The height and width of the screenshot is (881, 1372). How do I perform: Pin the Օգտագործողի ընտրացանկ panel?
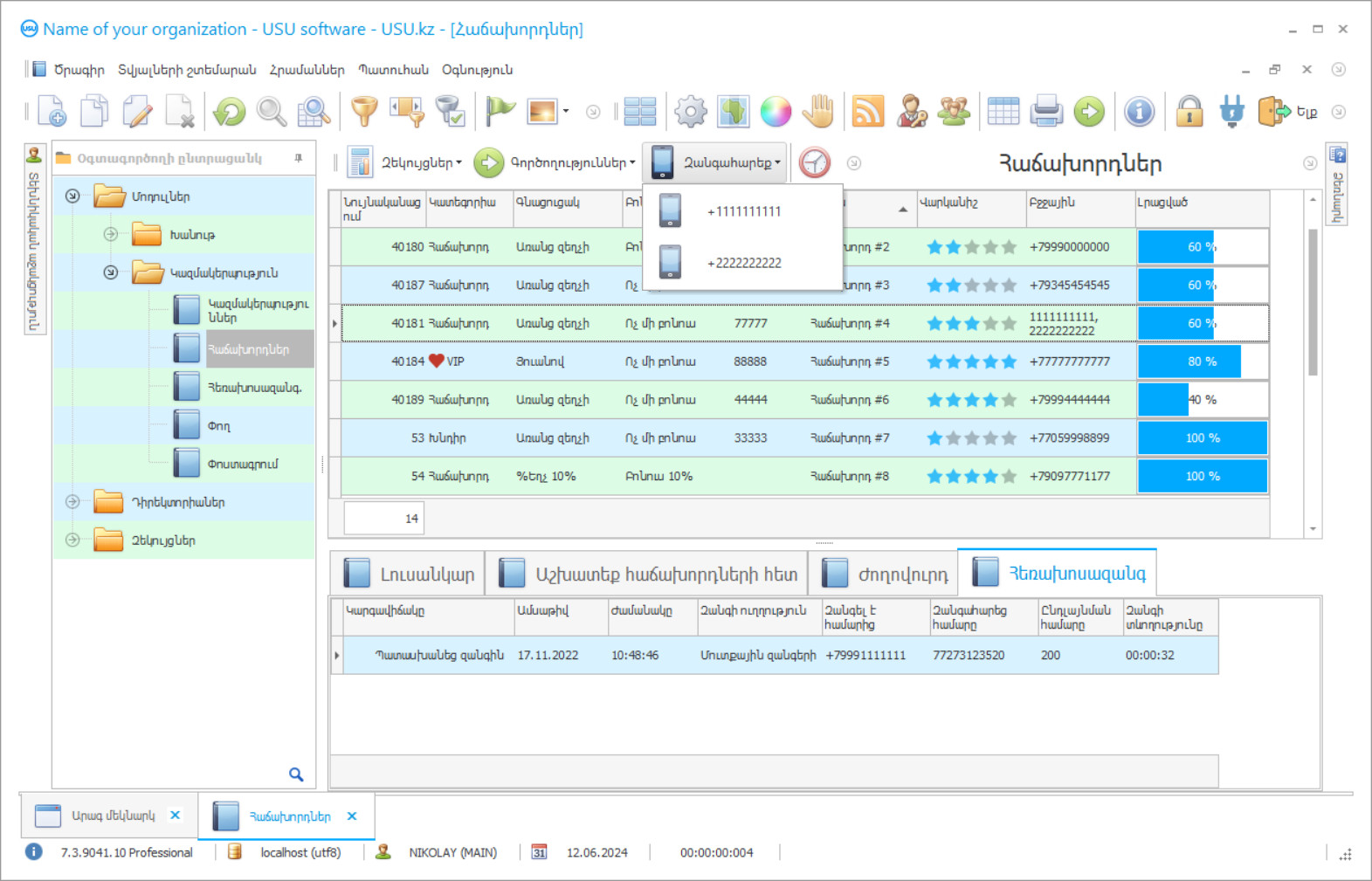(x=299, y=159)
